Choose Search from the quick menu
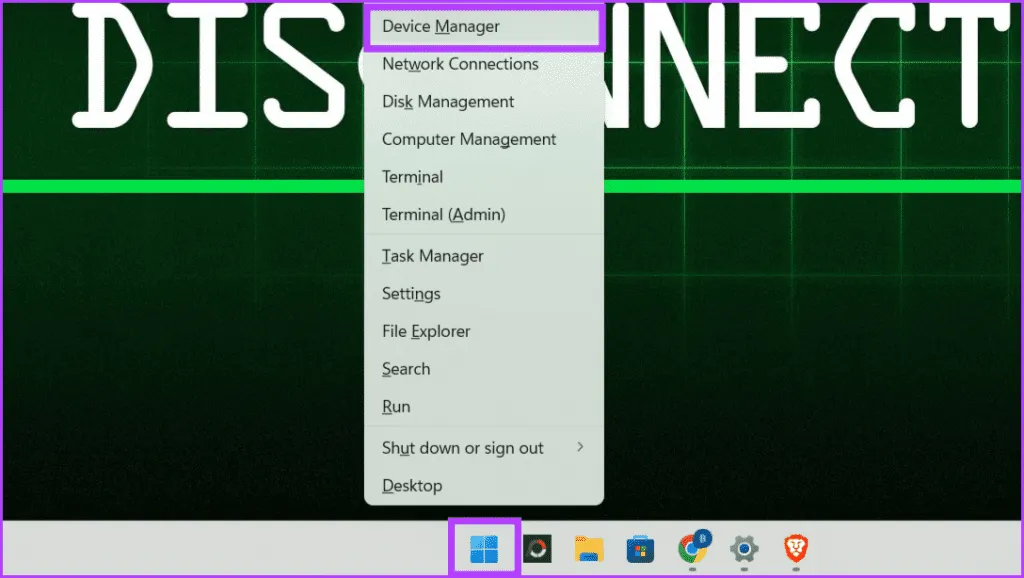The width and height of the screenshot is (1024, 578). pyautogui.click(x=406, y=369)
